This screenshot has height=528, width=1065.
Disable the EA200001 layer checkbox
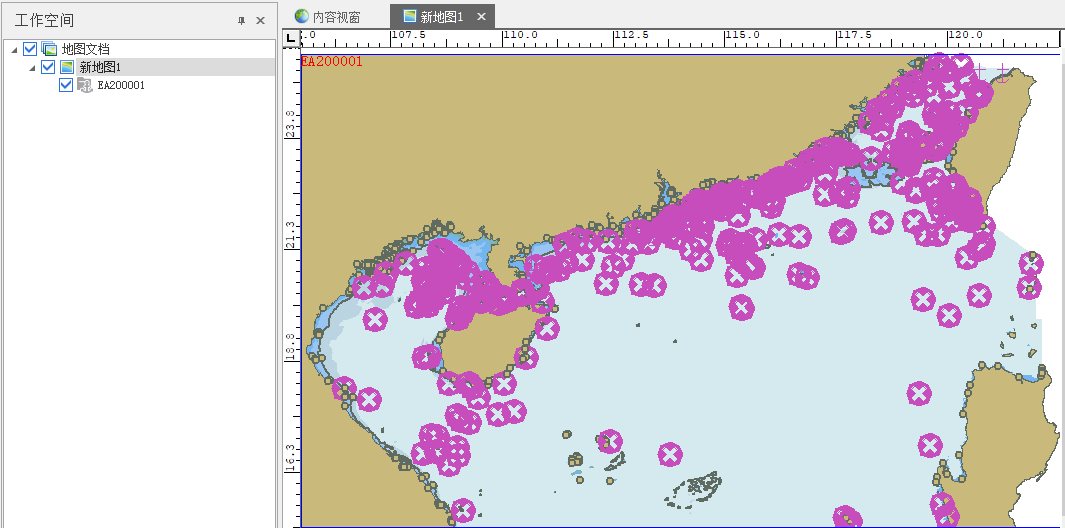[66, 85]
